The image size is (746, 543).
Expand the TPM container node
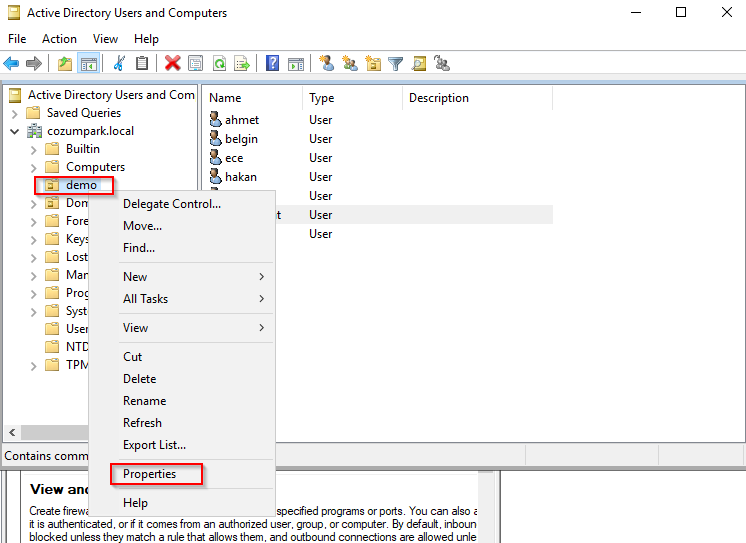(x=33, y=366)
